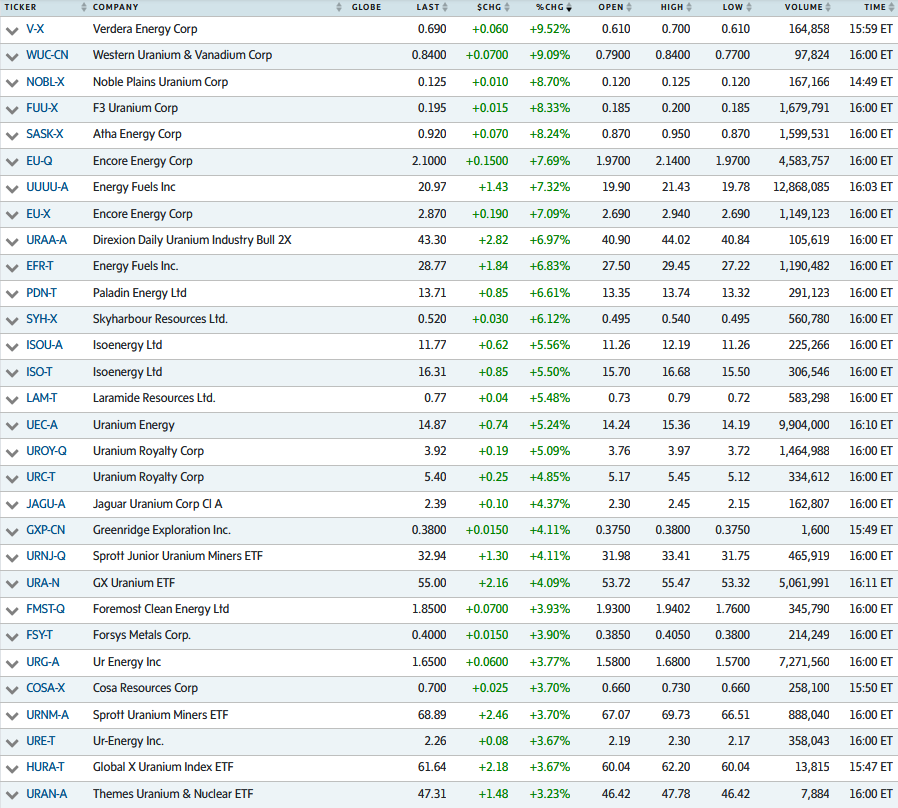The height and width of the screenshot is (808, 898).
Task: Sort by the $CHG column arrows
Action: point(507,7)
